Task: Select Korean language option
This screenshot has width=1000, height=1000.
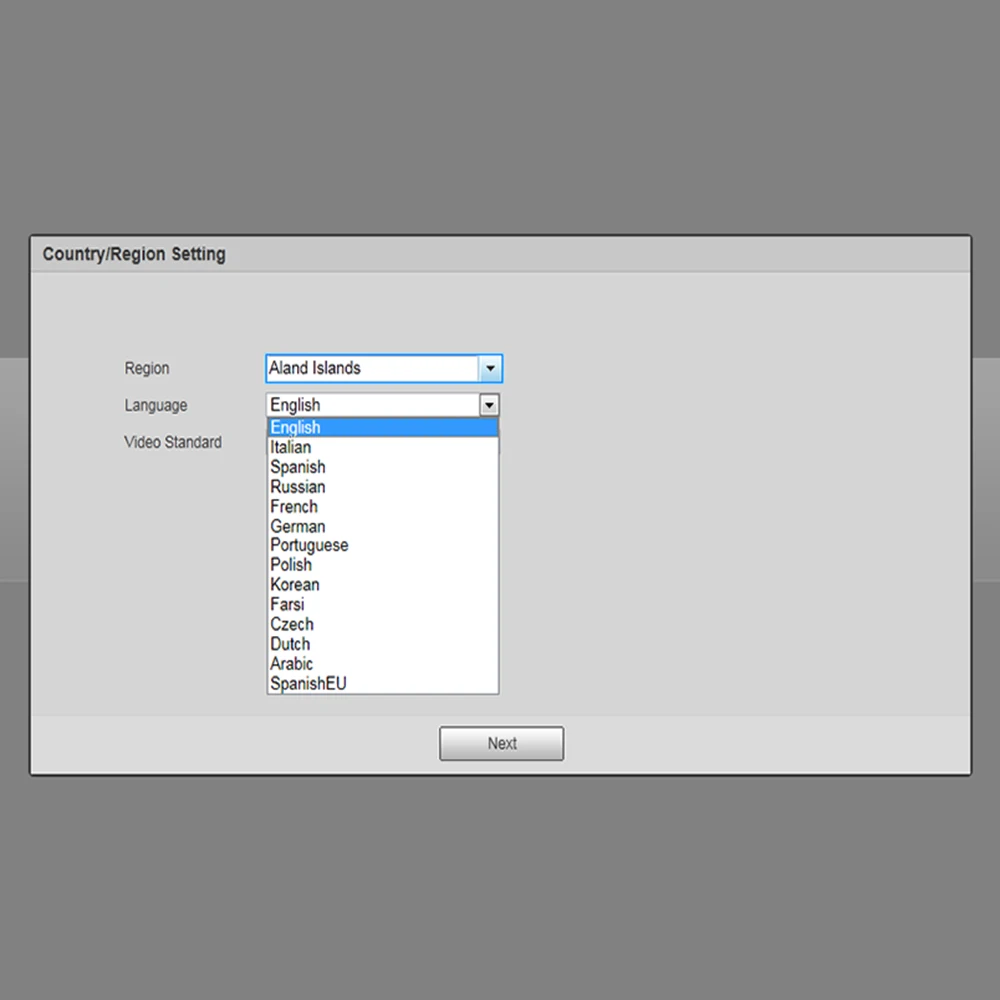Action: [383, 584]
